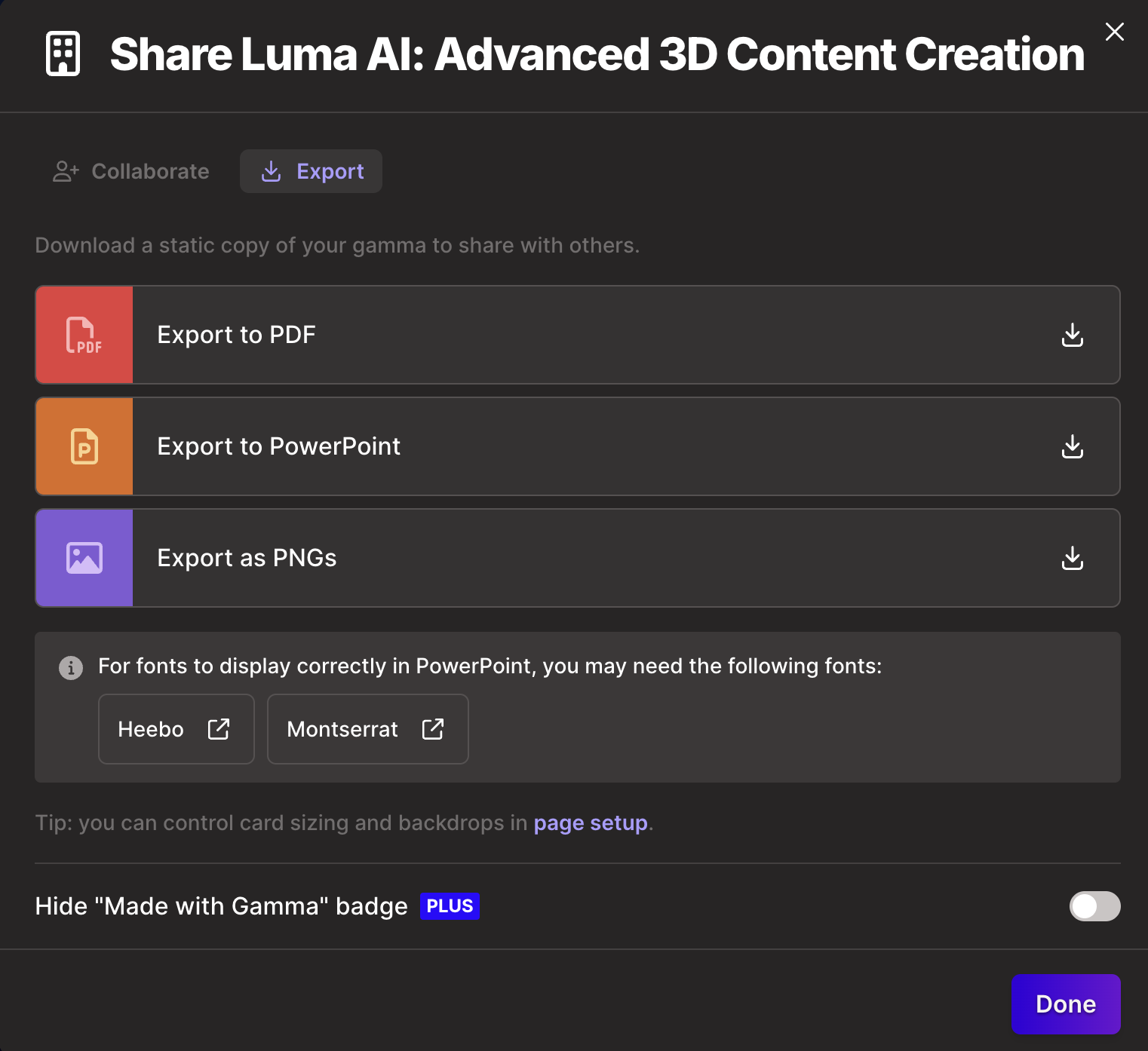The width and height of the screenshot is (1148, 1051).
Task: Click the PowerPoint file icon
Action: (x=84, y=446)
